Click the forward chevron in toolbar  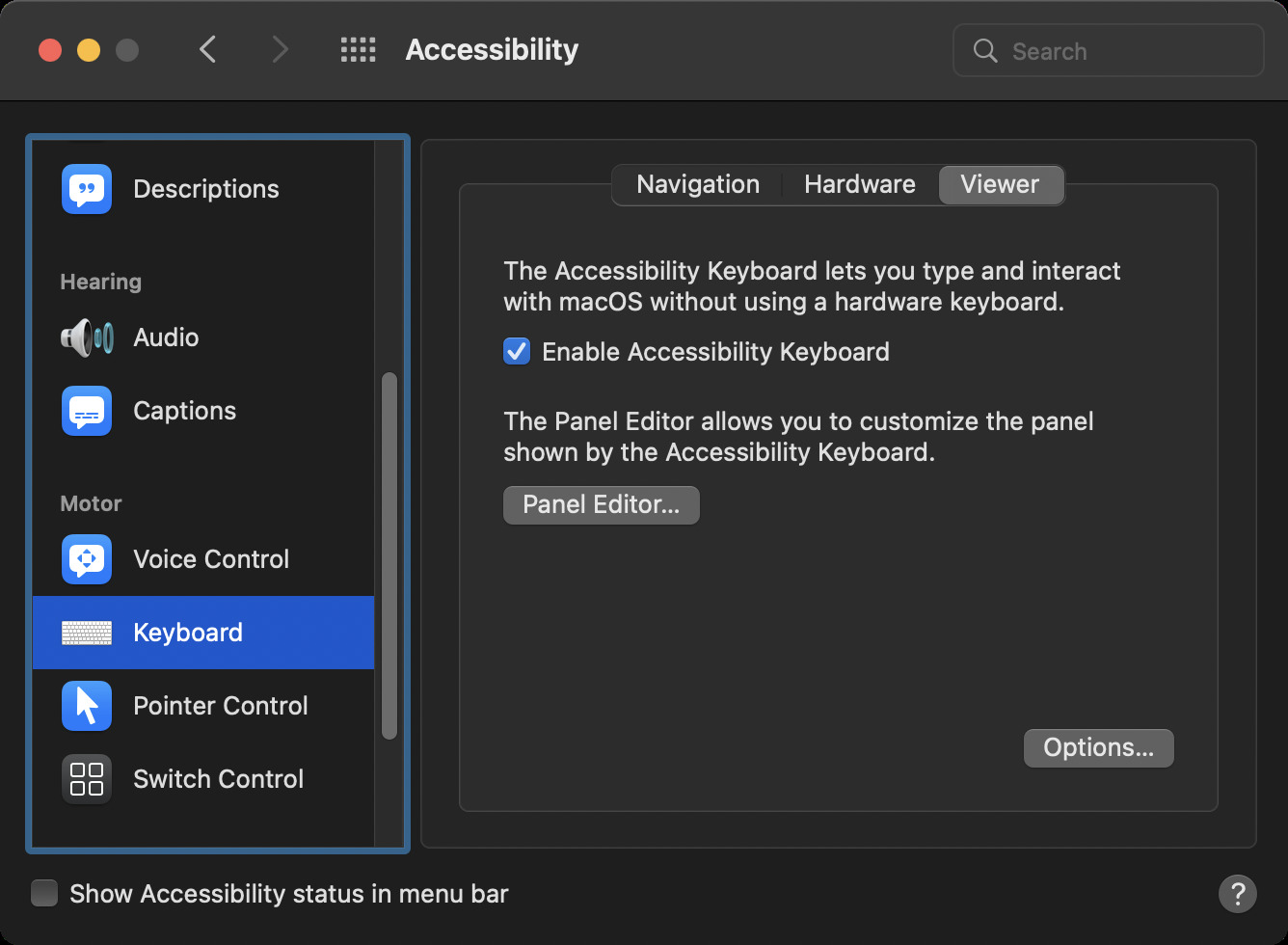[x=280, y=49]
